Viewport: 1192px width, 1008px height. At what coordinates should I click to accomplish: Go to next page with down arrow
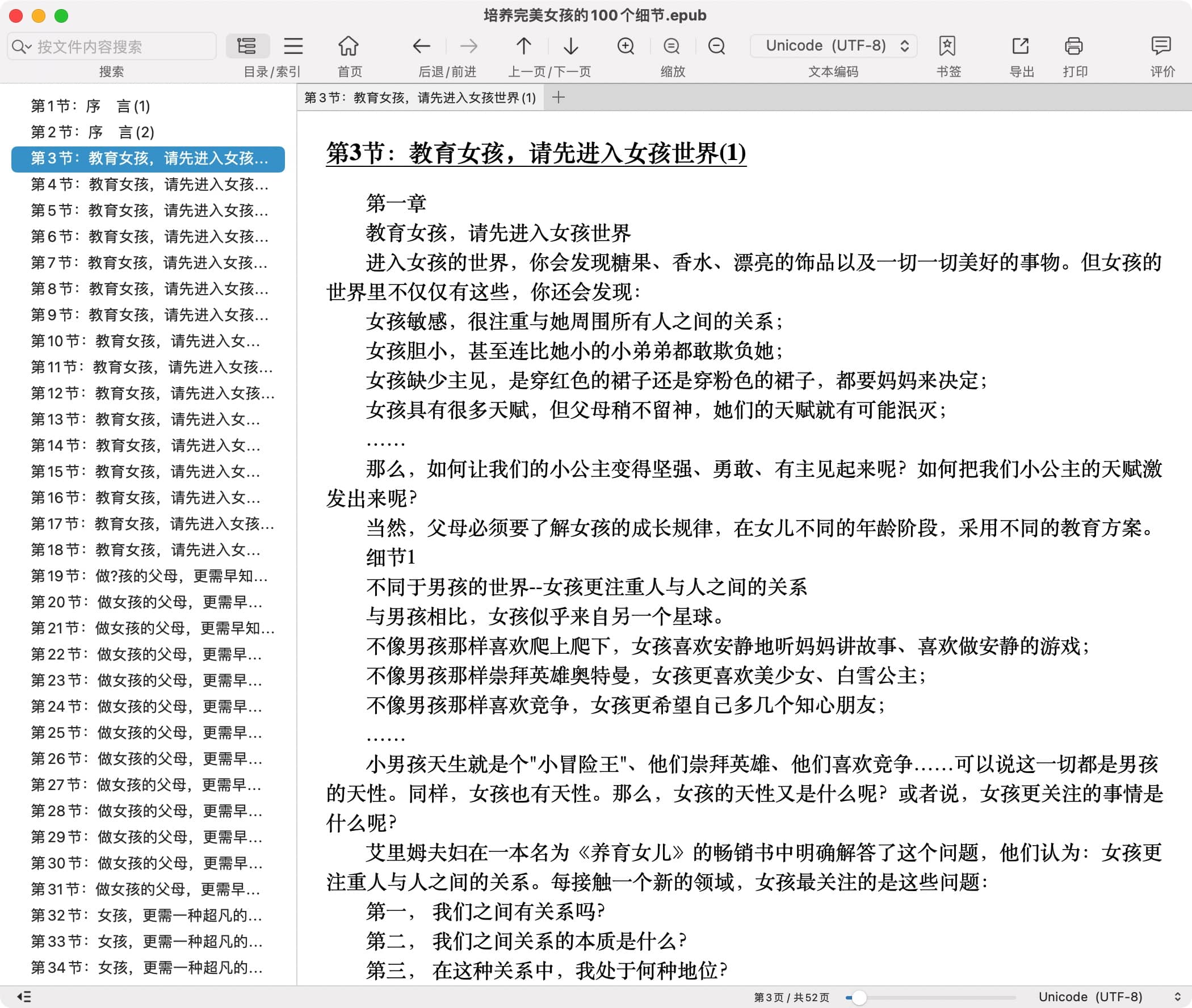(571, 46)
